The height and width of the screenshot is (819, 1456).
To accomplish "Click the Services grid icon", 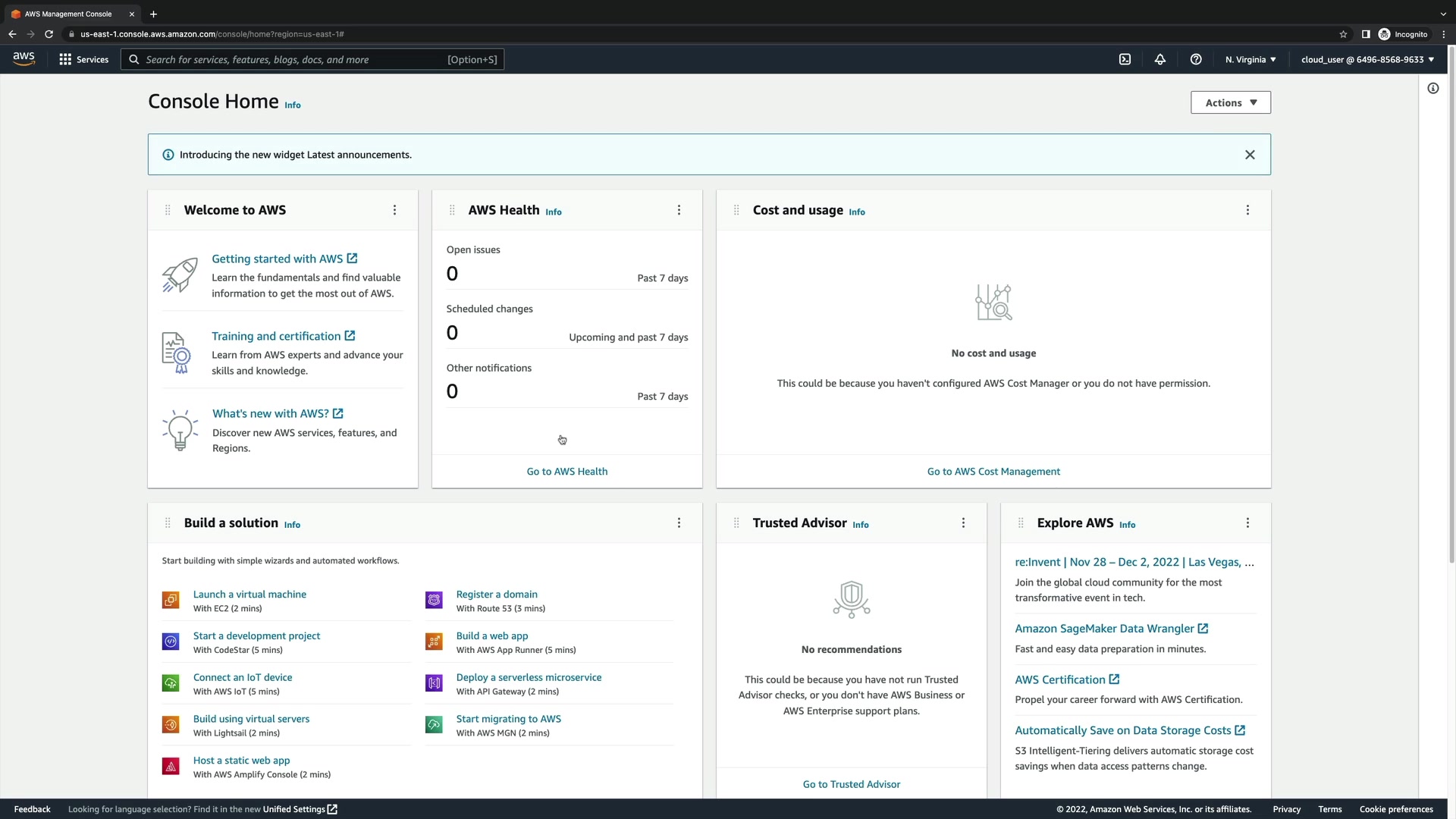I will [x=65, y=59].
